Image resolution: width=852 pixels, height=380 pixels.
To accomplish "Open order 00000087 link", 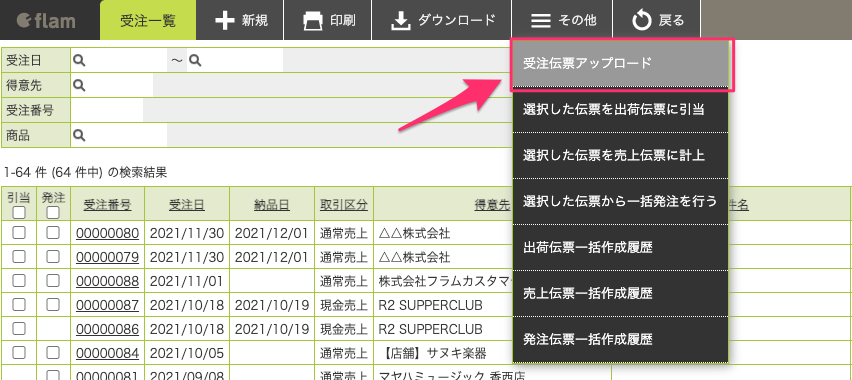I will pos(107,305).
